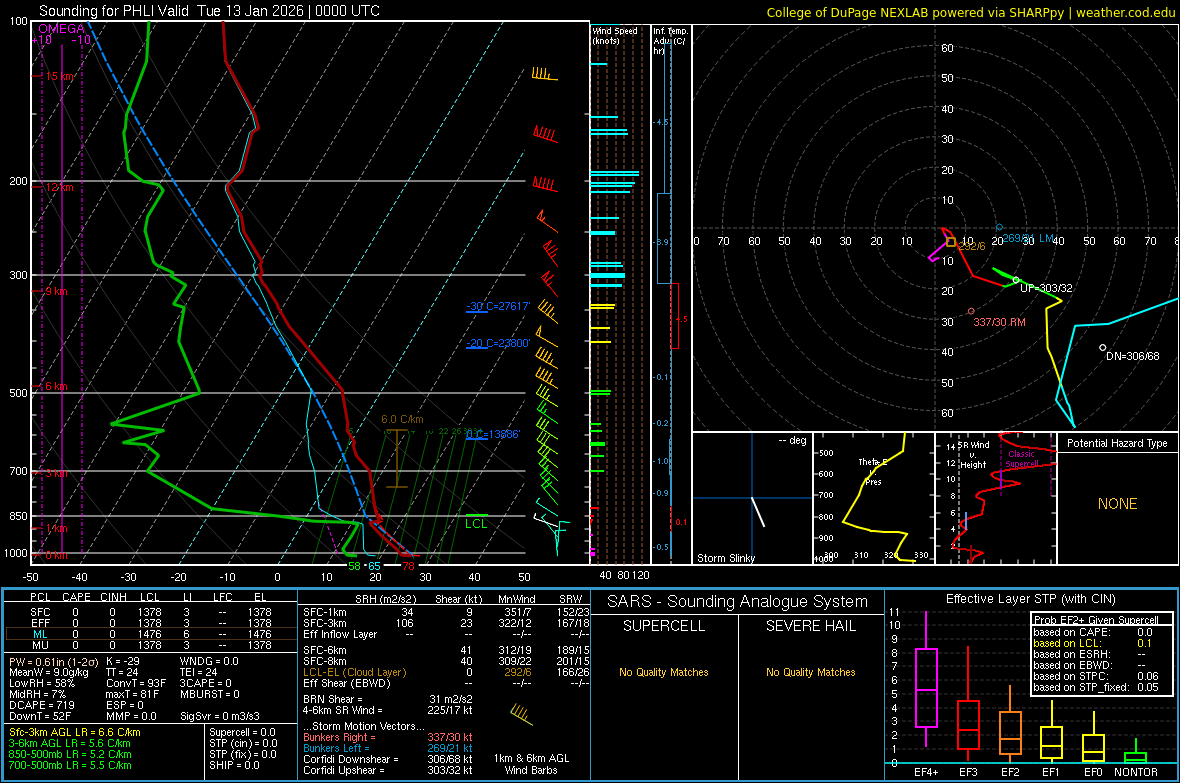
Task: Click the Theta-E v. Pres panel label
Action: [872, 471]
